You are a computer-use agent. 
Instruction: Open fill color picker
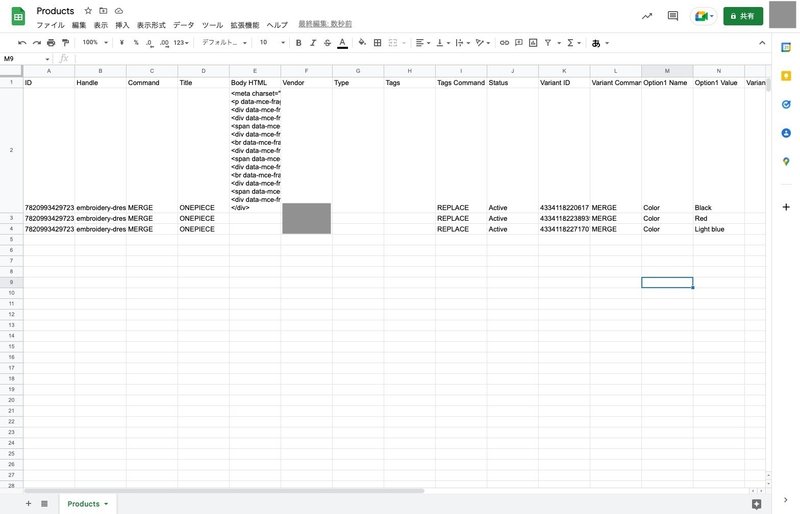click(x=362, y=43)
